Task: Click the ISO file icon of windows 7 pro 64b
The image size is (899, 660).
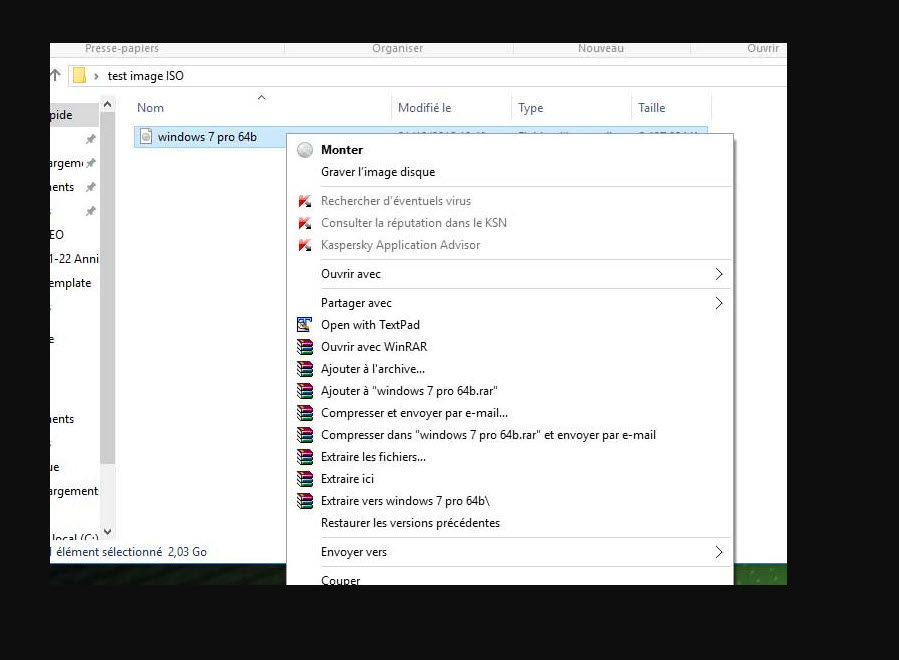Action: click(146, 136)
